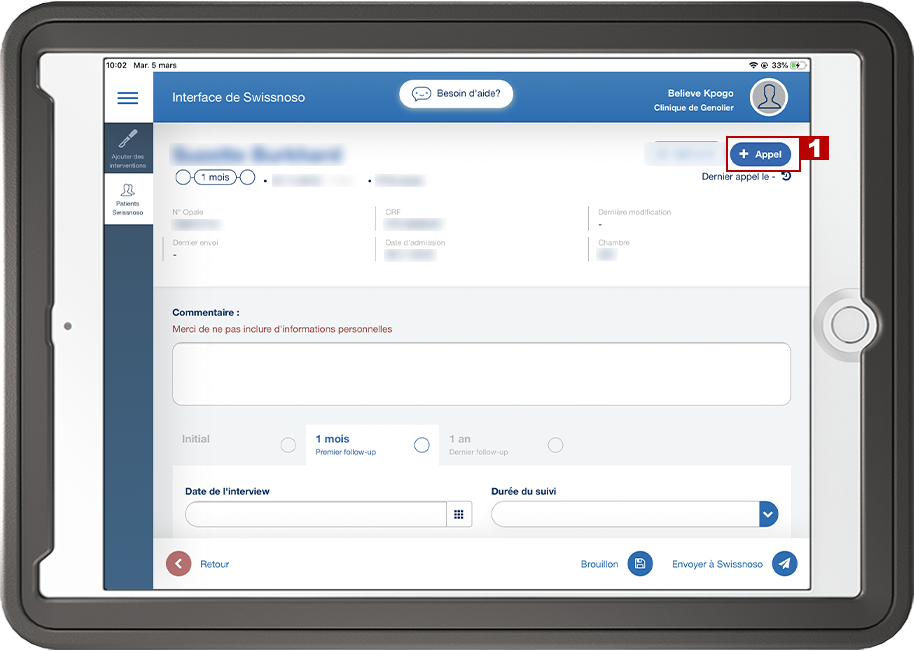Image resolution: width=914 pixels, height=651 pixels.
Task: Open the hamburger navigation menu
Action: [128, 98]
